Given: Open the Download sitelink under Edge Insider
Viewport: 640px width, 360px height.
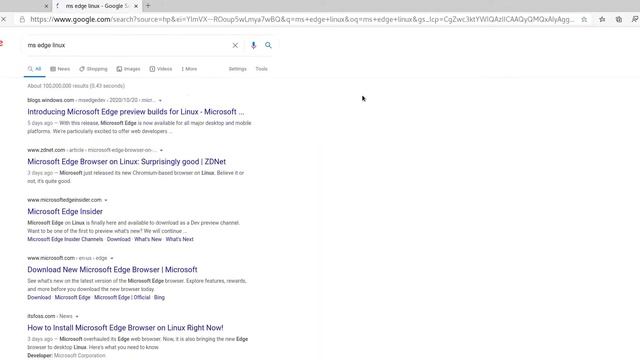Looking at the screenshot, I should (118, 239).
